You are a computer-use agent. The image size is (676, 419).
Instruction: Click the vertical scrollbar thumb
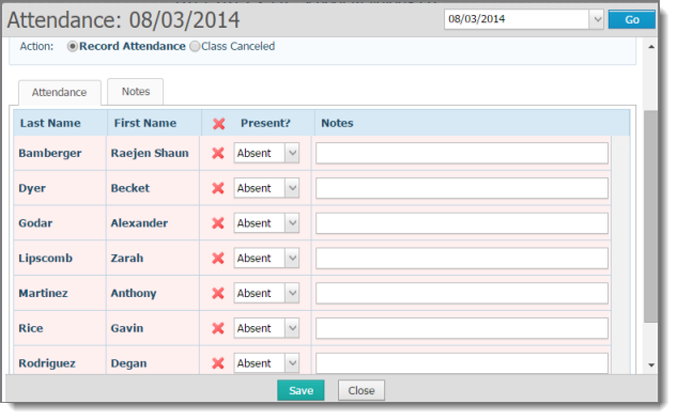(x=651, y=216)
